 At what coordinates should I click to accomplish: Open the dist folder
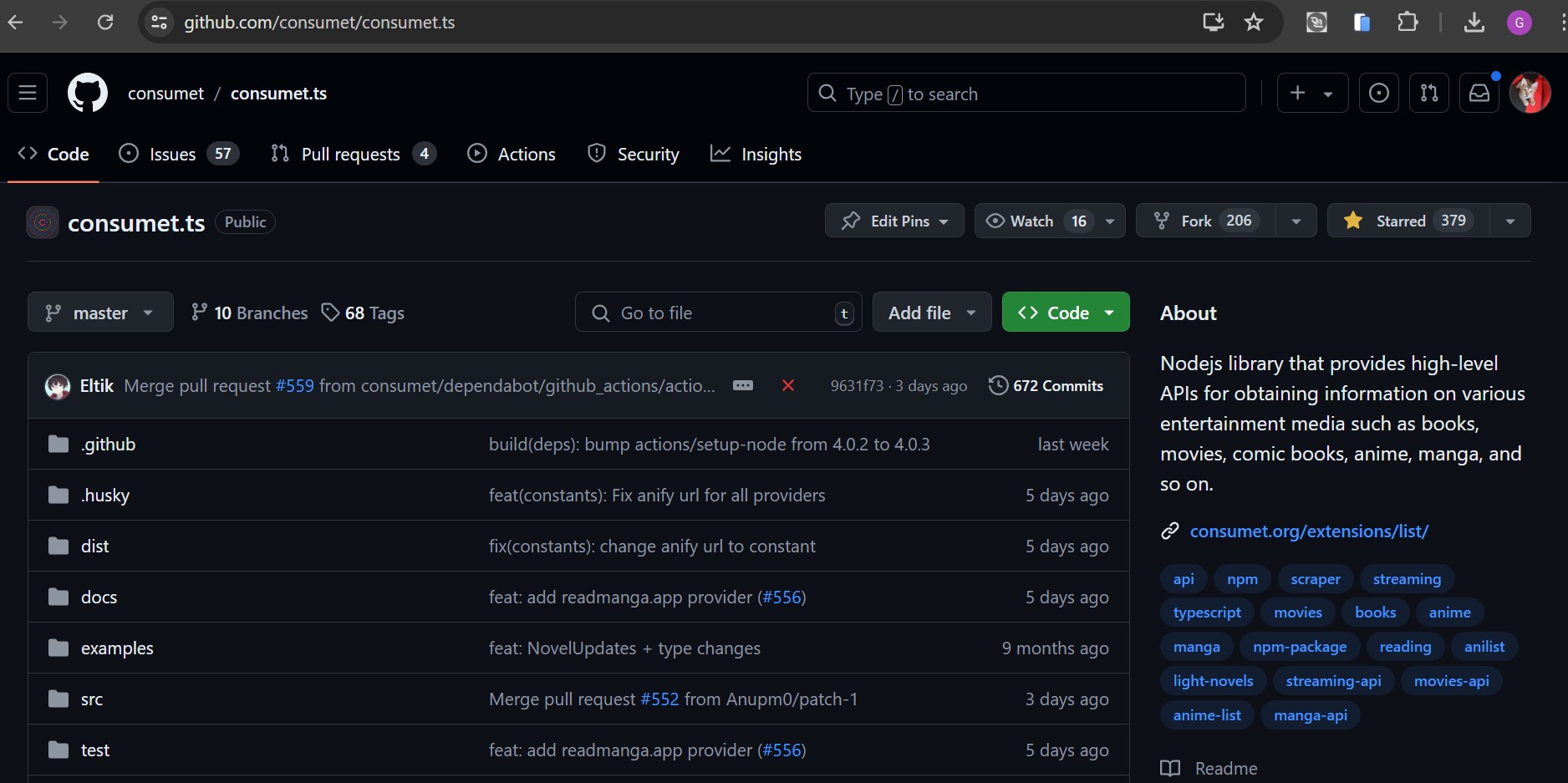click(94, 547)
